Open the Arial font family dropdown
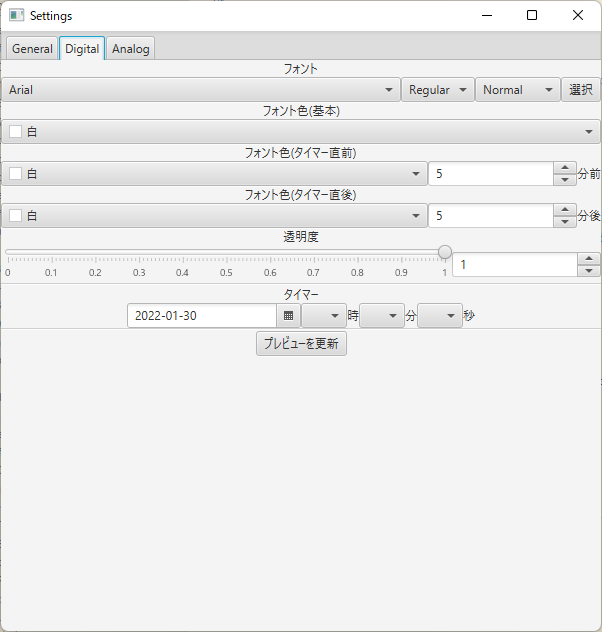Image resolution: width=602 pixels, height=632 pixels. (201, 90)
